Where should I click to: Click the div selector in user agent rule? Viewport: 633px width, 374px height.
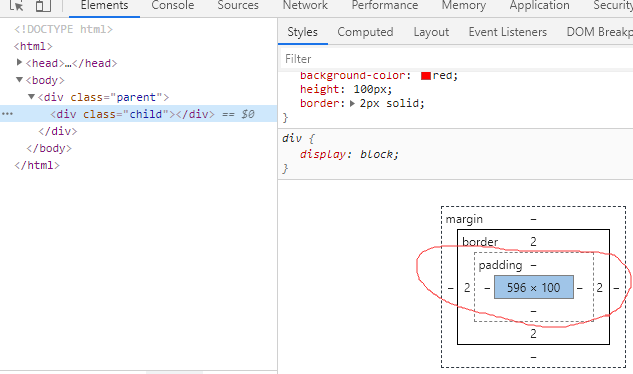pos(292,138)
